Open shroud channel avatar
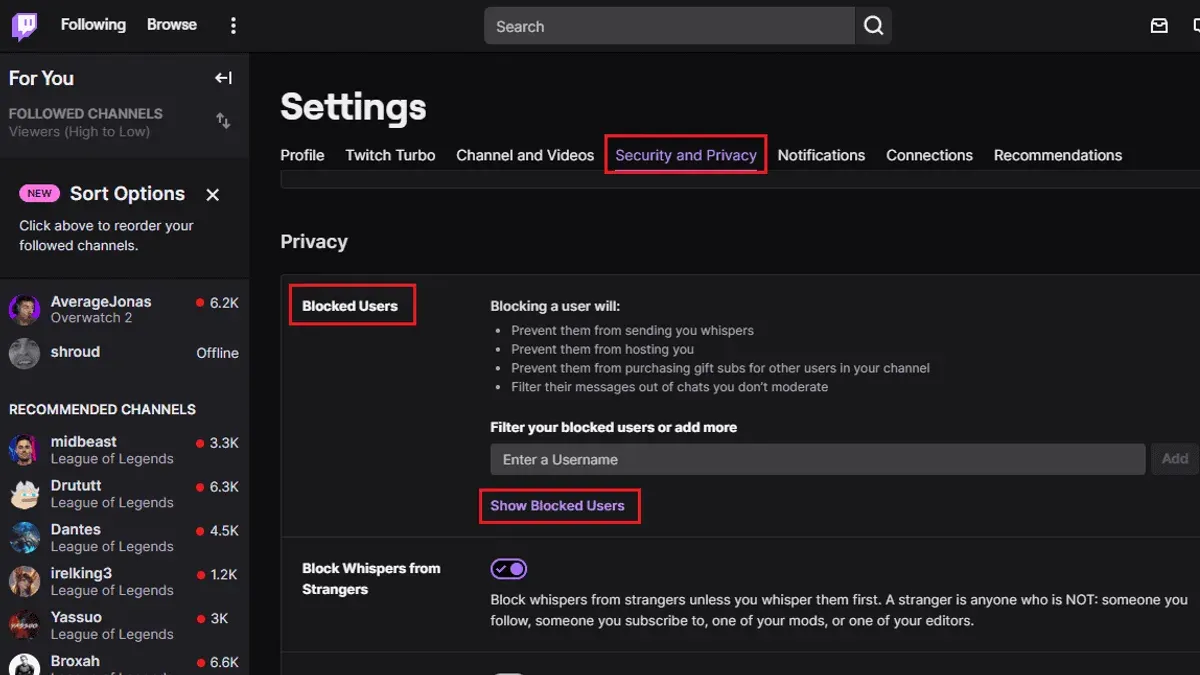Screen dimensions: 1200x675 pos(24,353)
